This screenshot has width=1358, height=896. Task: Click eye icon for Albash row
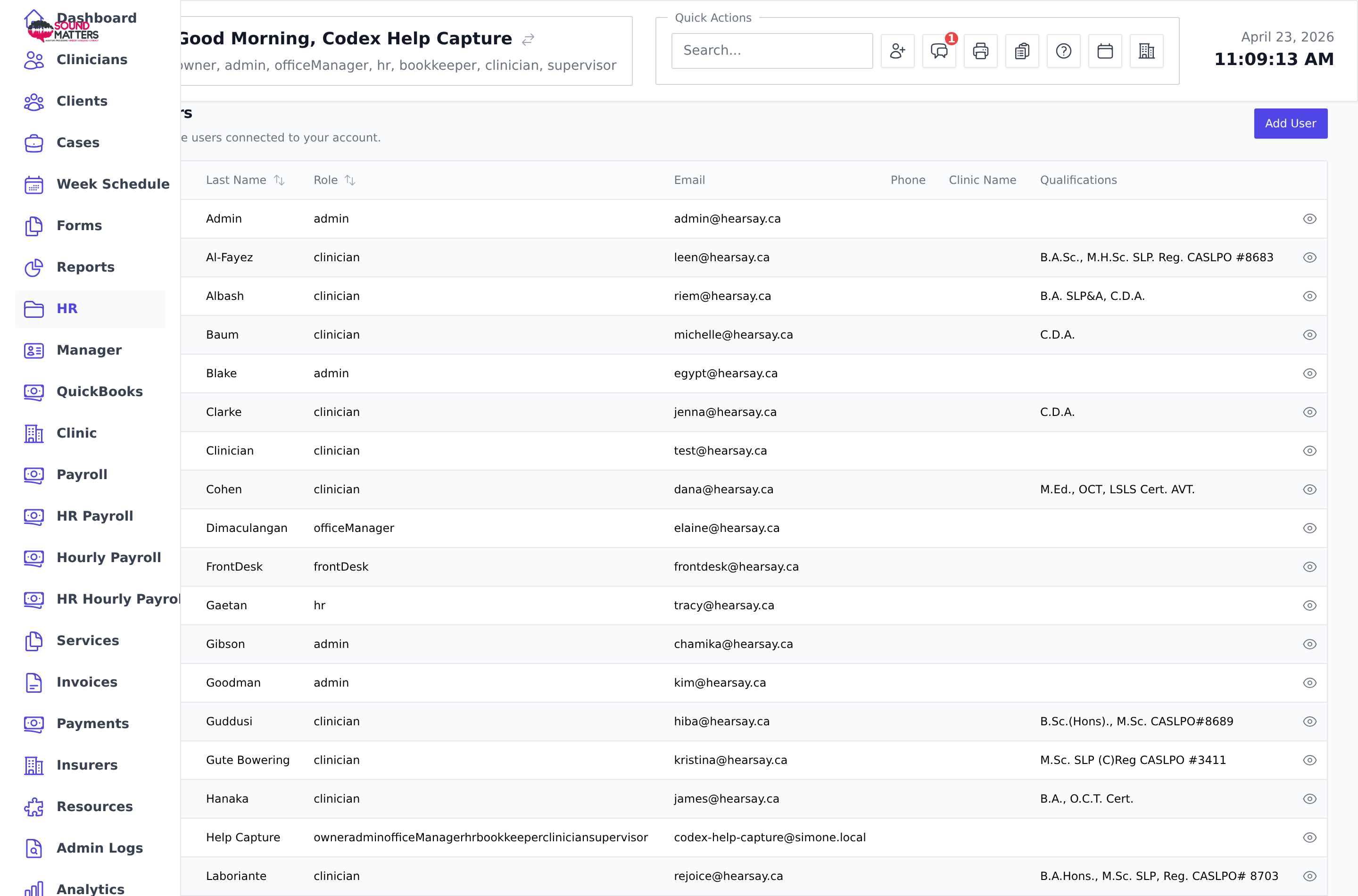pyautogui.click(x=1309, y=296)
